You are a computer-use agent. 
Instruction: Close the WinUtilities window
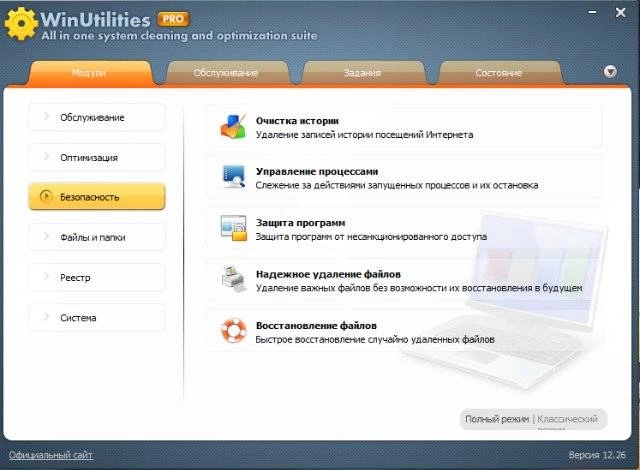pos(620,13)
